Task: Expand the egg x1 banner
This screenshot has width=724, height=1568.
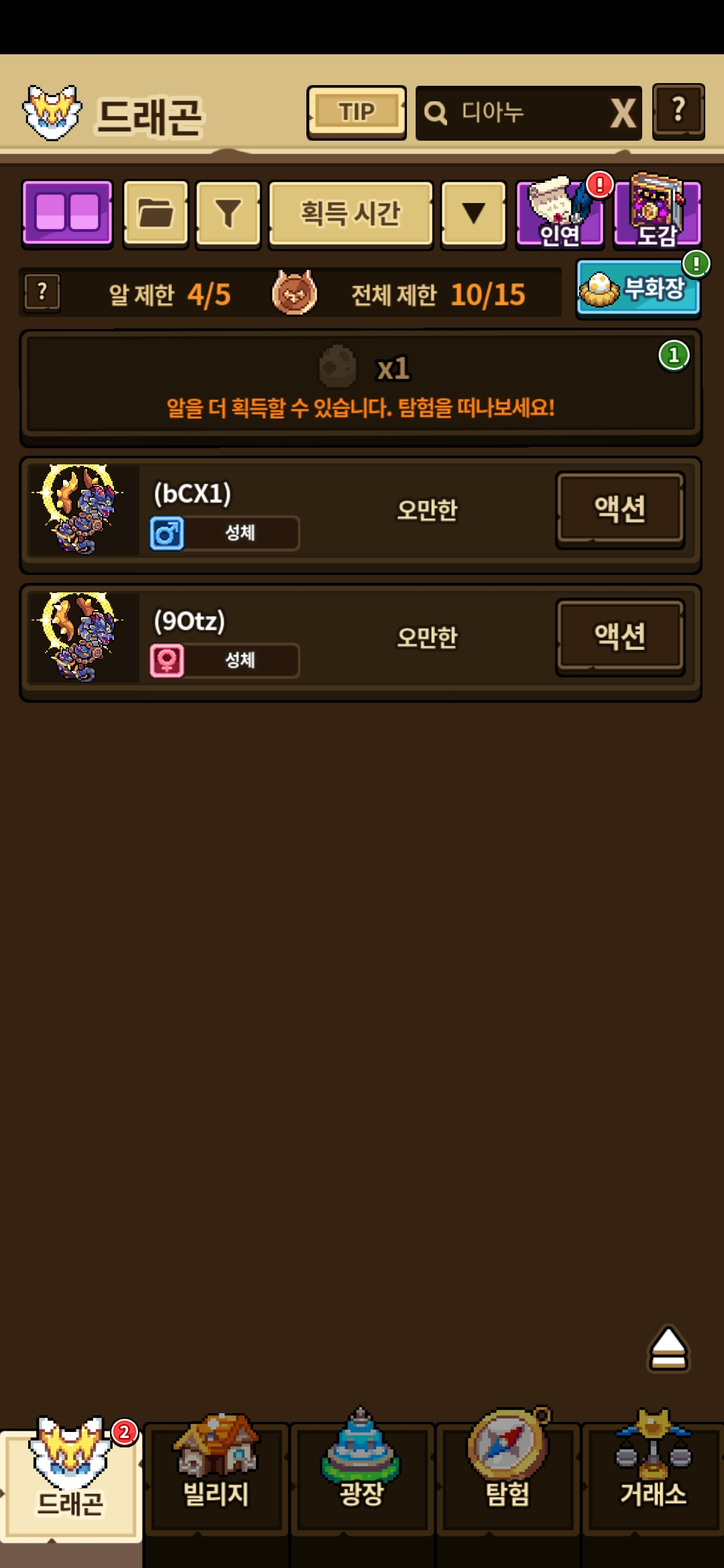Action: coord(361,387)
